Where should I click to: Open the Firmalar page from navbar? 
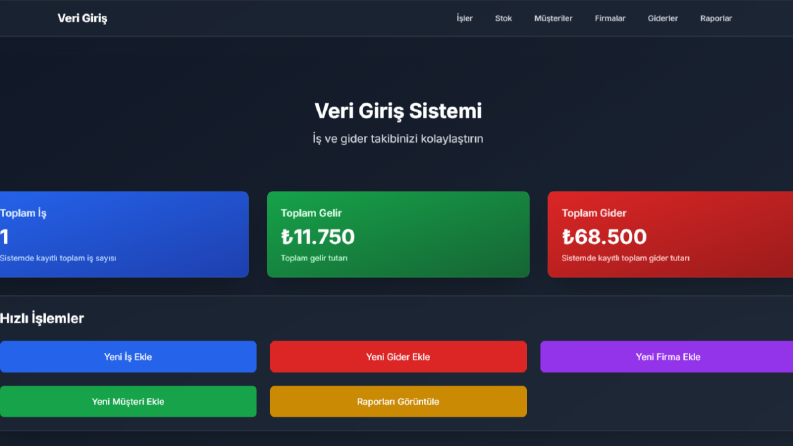(610, 18)
